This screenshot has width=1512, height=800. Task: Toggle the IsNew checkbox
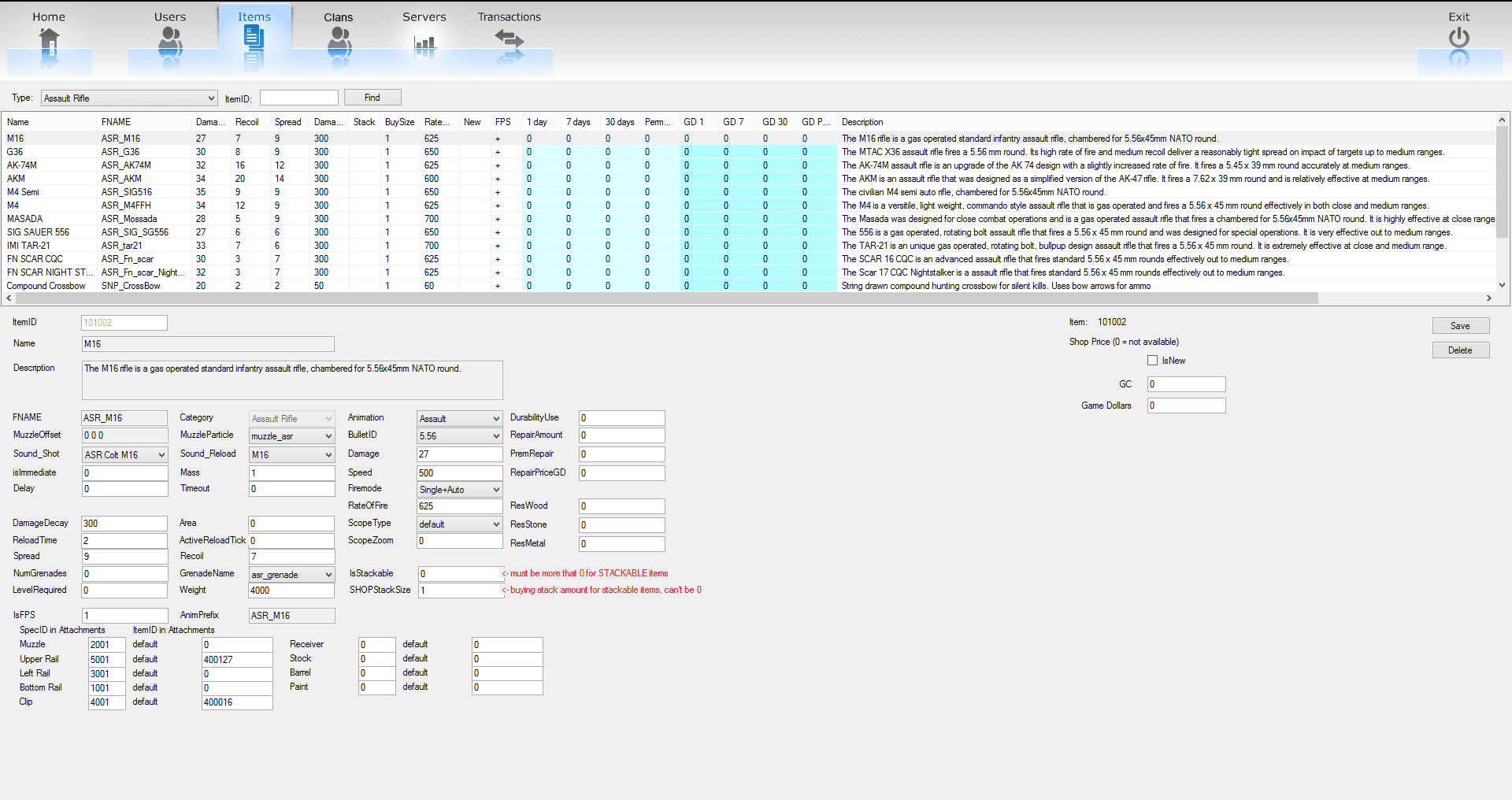click(1152, 361)
